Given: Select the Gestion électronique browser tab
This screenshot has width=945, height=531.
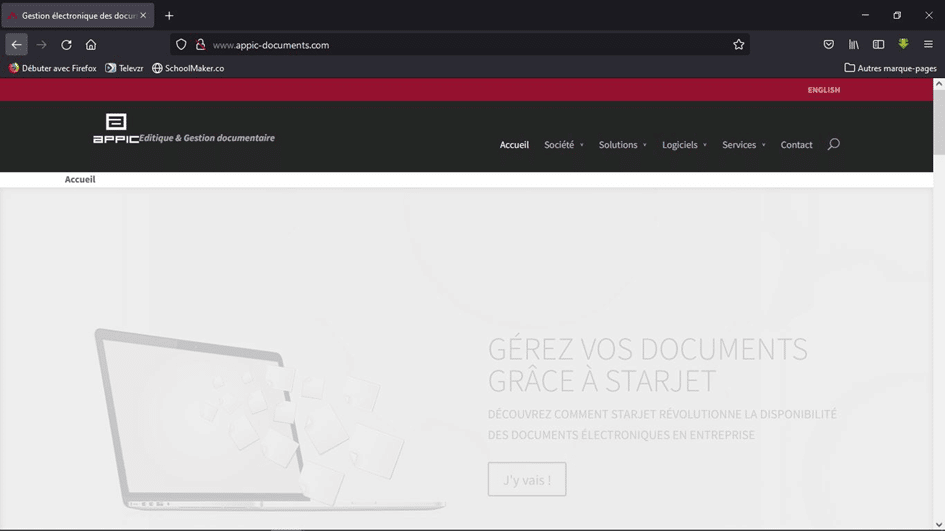Looking at the screenshot, I should pos(77,16).
